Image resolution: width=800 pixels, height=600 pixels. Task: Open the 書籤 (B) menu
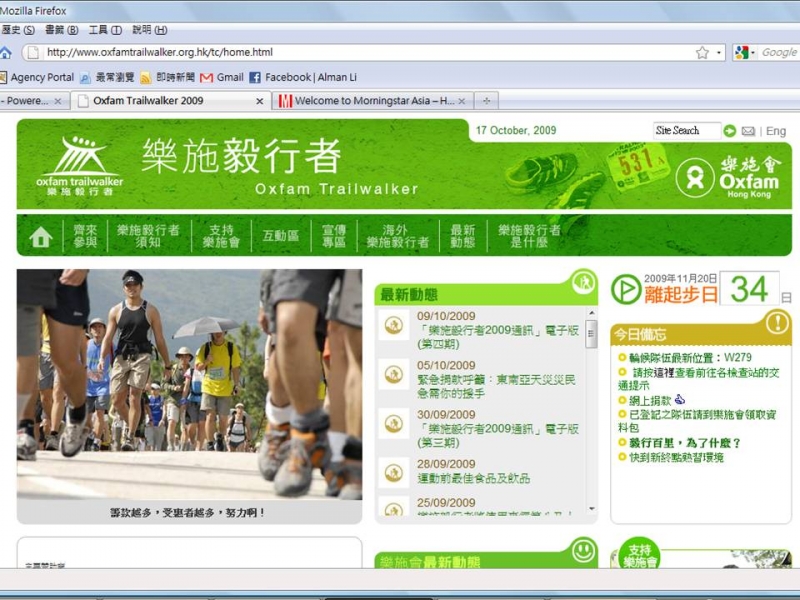61,30
